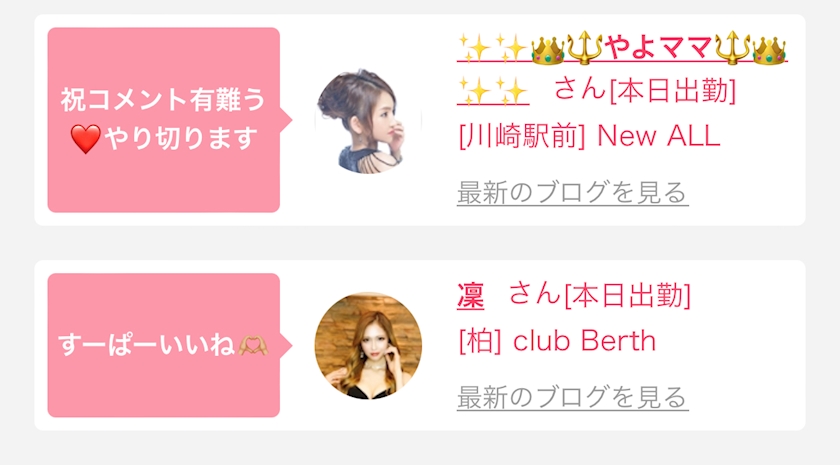Image resolution: width=840 pixels, height=465 pixels.
Task: Click the [川崎駅前] New ALL shop text
Action: 589,136
